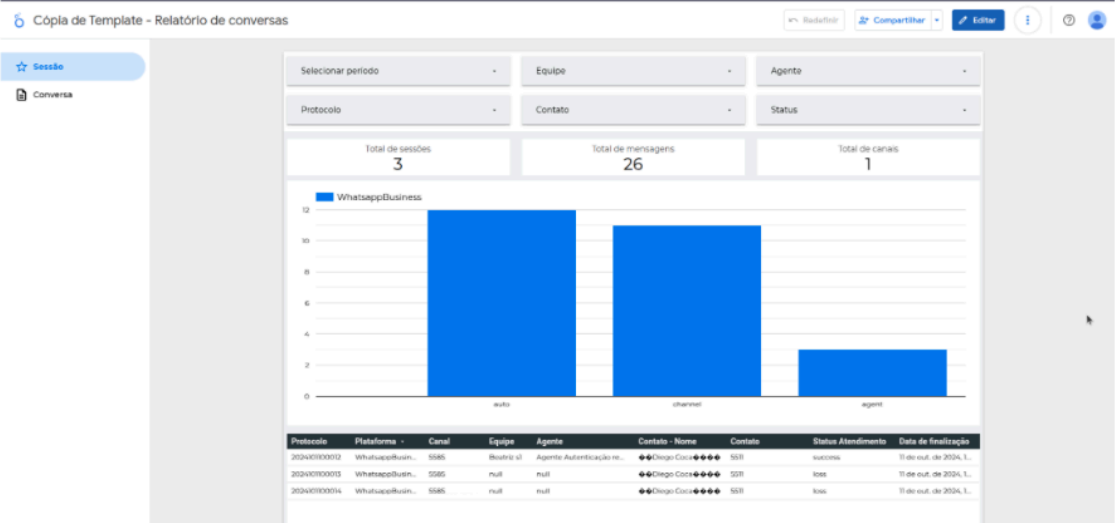Sort by the Contato - Nome column header
Viewport: 1115px width, 523px height.
(x=667, y=442)
